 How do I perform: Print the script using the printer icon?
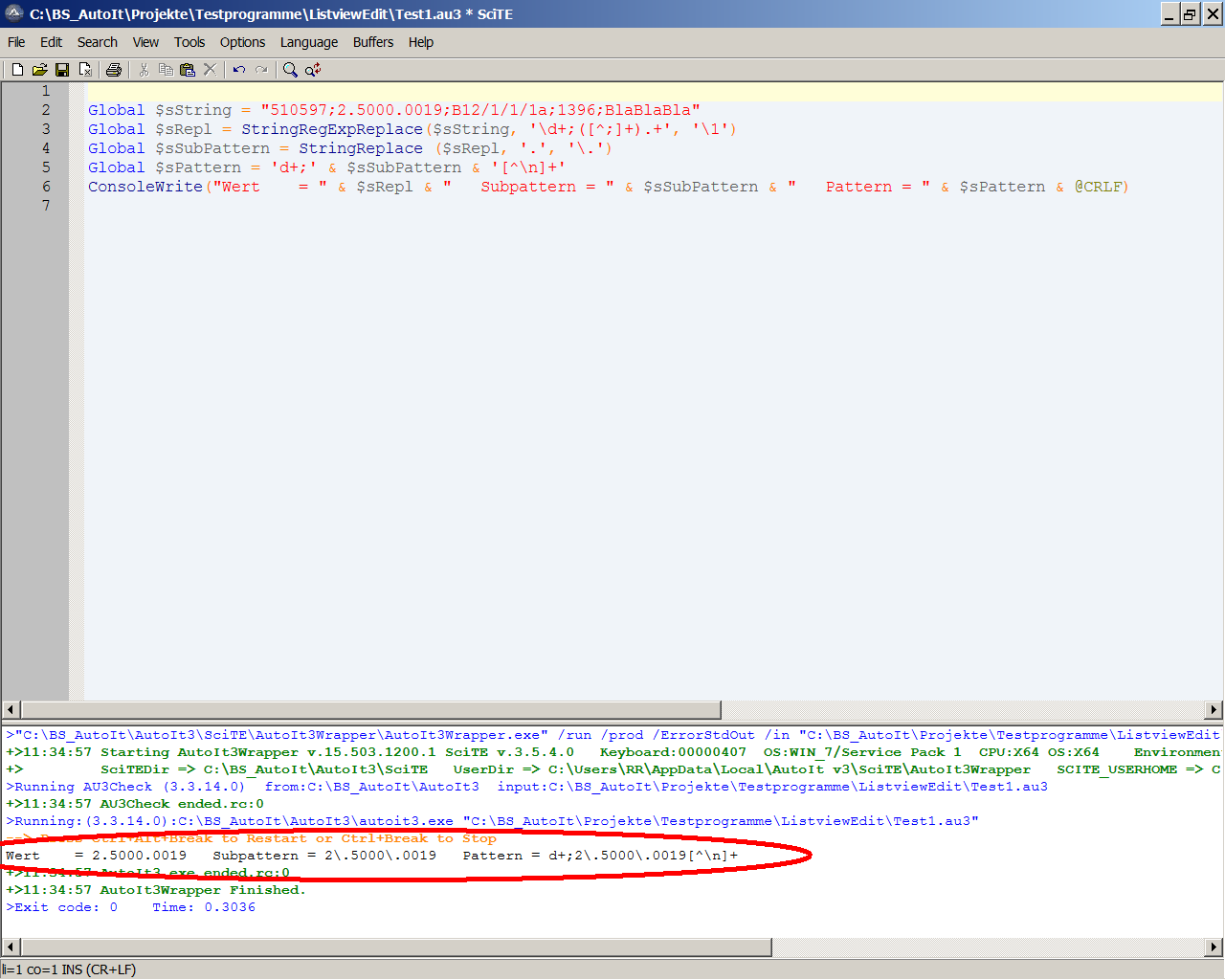tap(114, 70)
